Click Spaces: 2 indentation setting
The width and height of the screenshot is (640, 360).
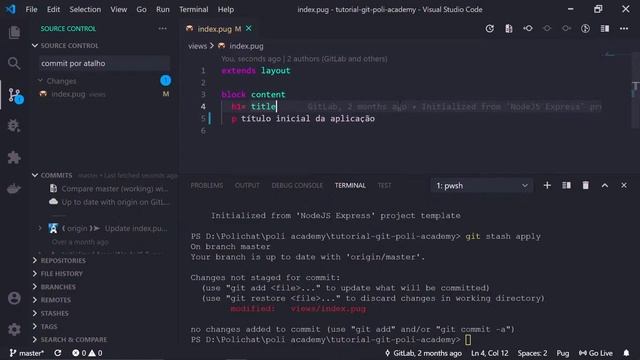point(532,353)
